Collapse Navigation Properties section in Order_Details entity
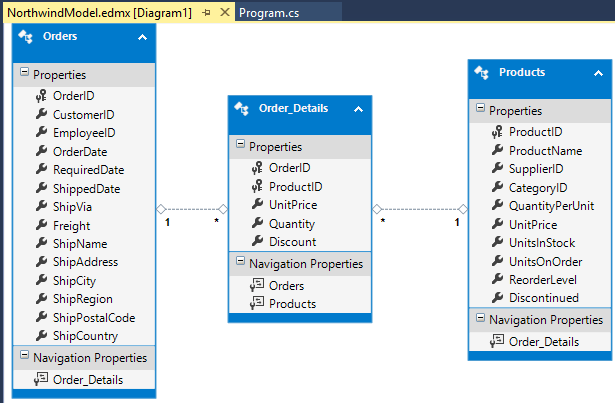The image size is (615, 403). point(240,261)
